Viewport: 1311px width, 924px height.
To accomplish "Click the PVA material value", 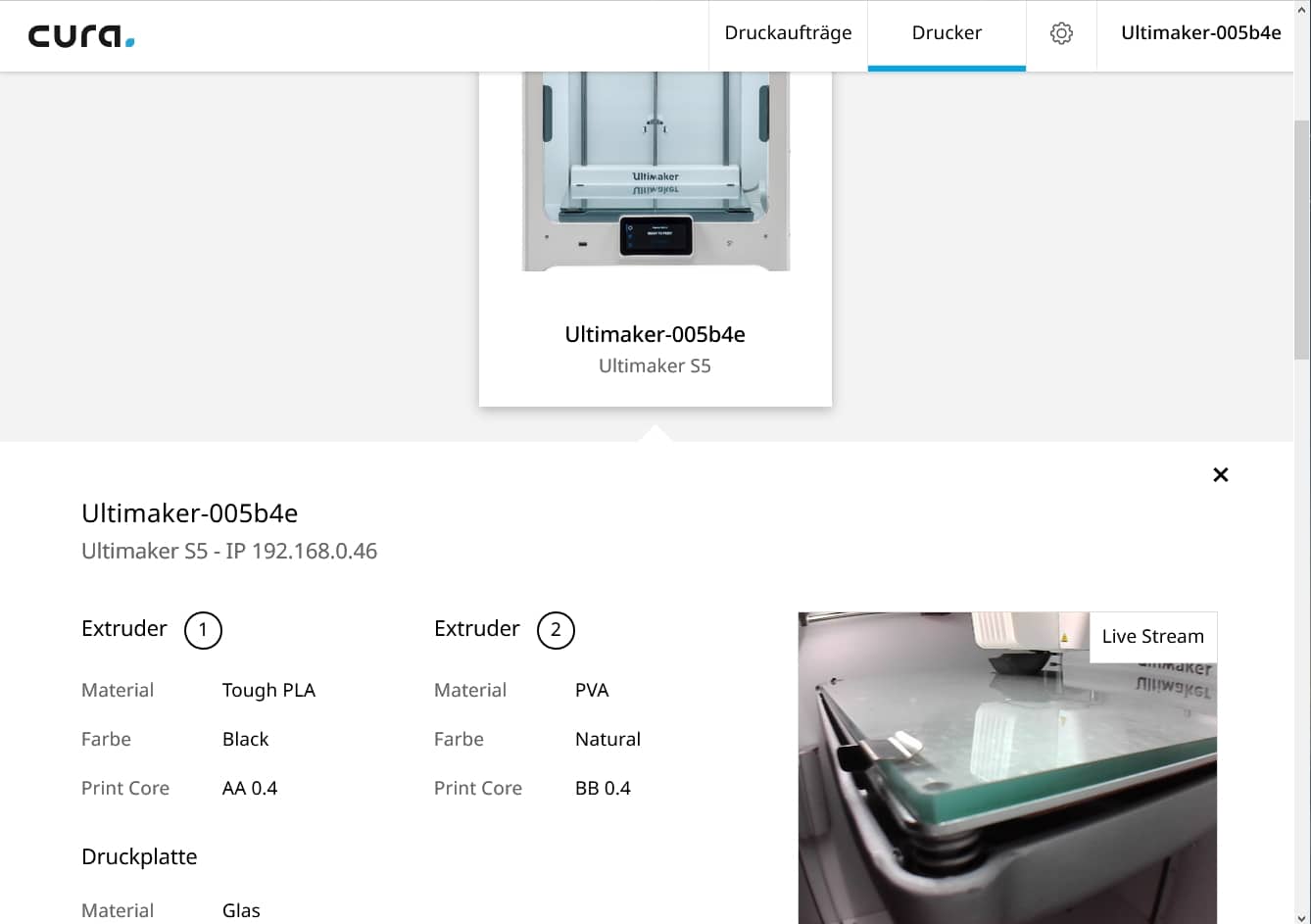I will pyautogui.click(x=592, y=690).
